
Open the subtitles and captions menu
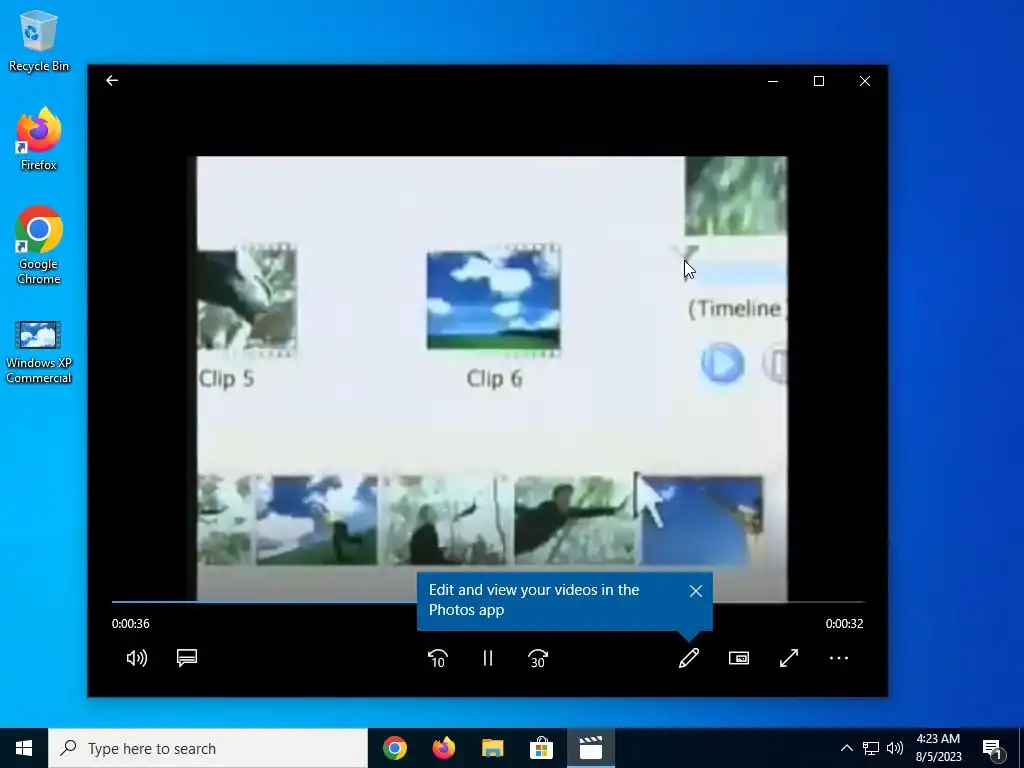point(187,658)
